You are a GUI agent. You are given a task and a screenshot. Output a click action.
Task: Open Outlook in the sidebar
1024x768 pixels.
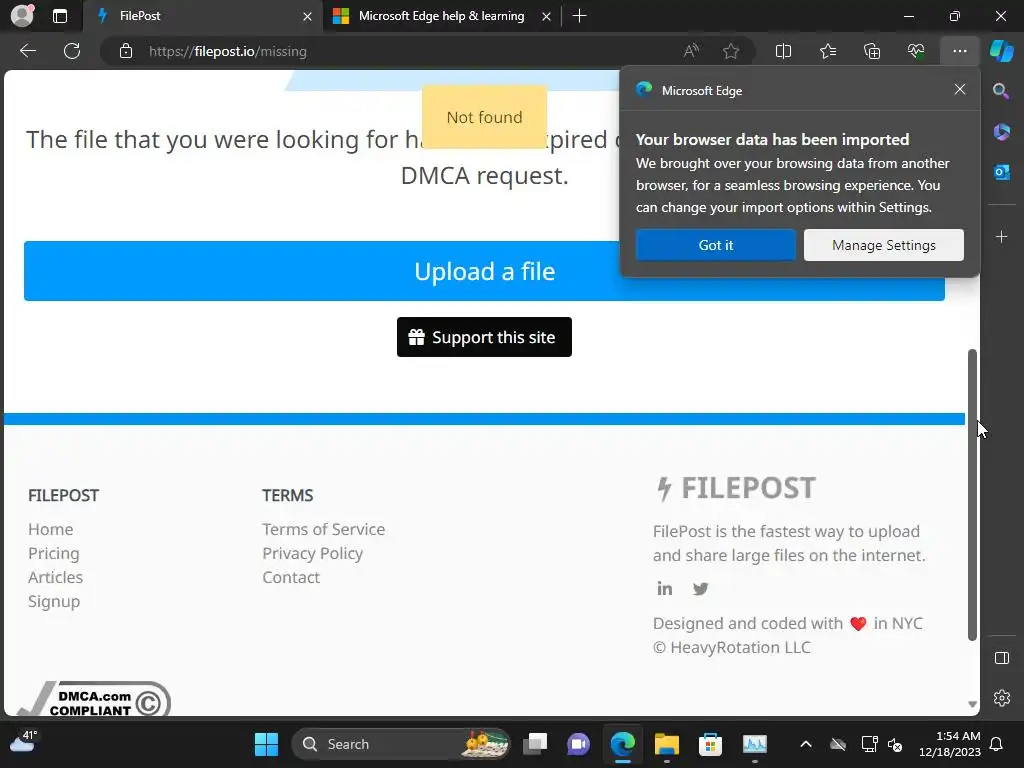1001,172
